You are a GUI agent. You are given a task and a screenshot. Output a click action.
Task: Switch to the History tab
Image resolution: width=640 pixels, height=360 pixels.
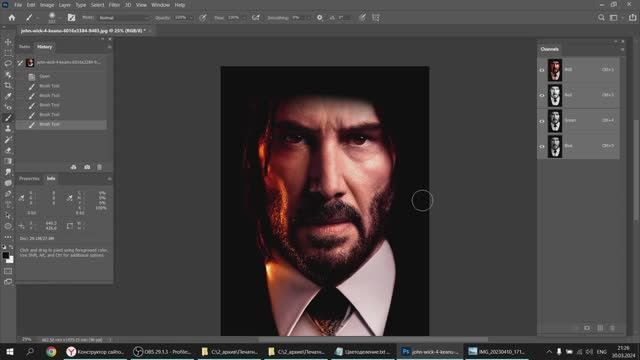coord(44,47)
